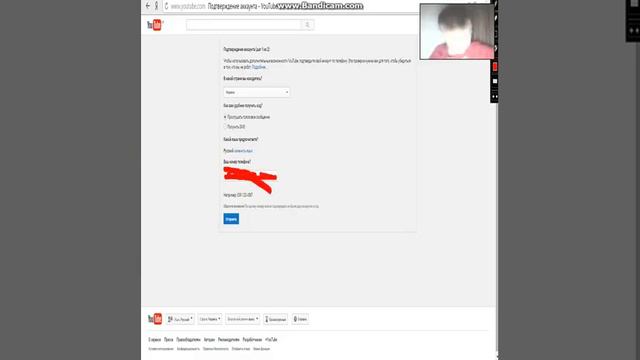Open the "Конфиденциальность" footer link
The height and width of the screenshot is (360, 640).
(x=188, y=349)
